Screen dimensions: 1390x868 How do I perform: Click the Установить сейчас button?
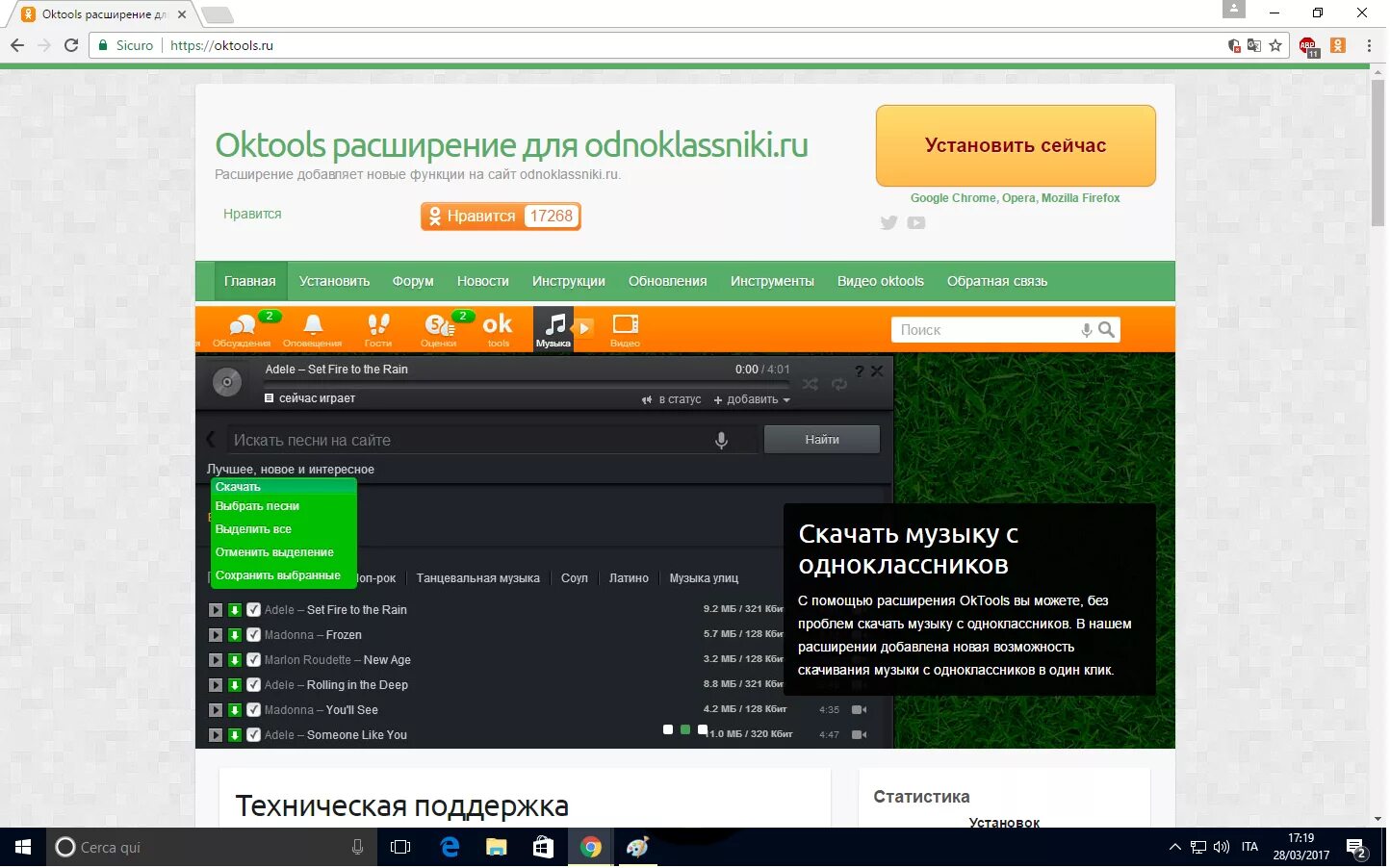(1017, 146)
